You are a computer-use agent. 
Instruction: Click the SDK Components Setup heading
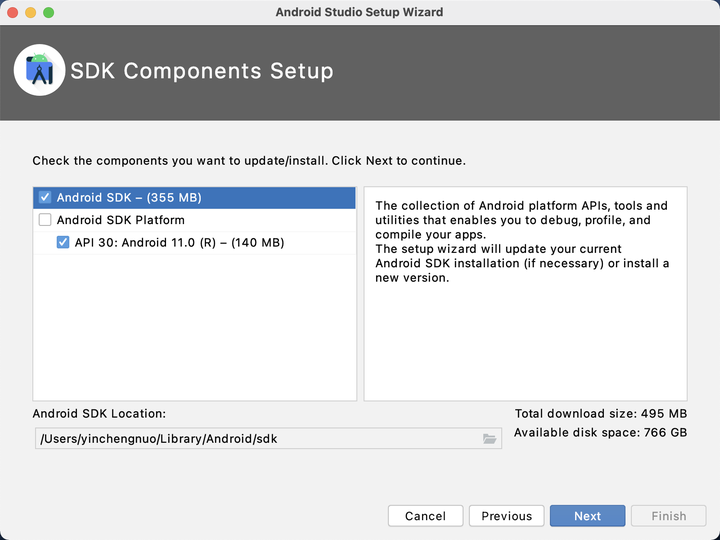202,71
